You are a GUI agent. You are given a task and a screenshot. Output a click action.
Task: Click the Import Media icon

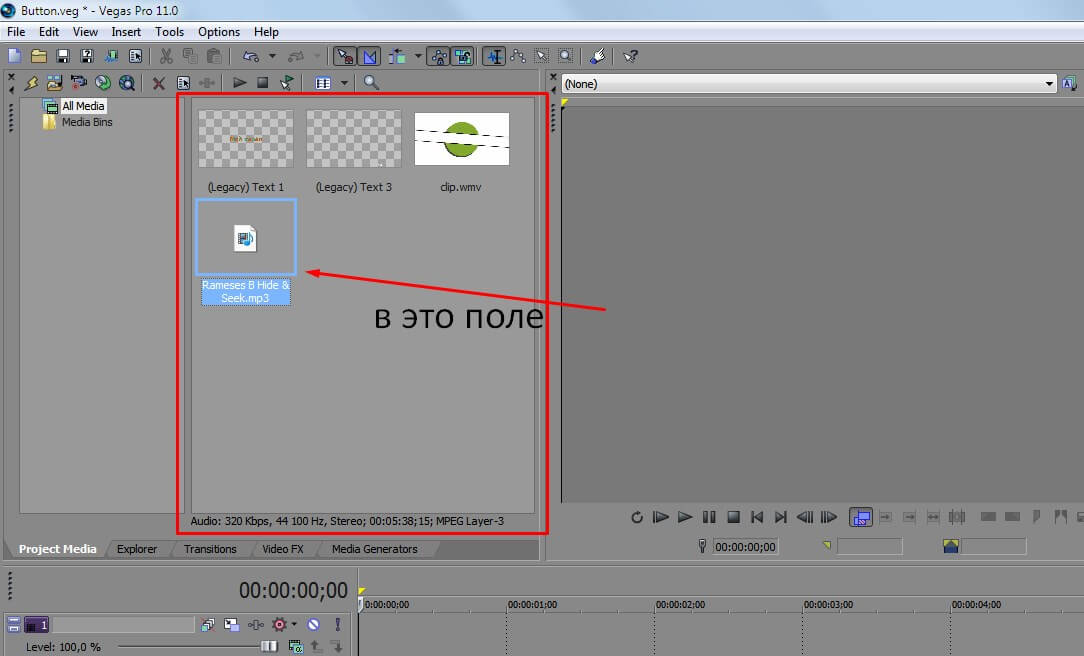pyautogui.click(x=55, y=83)
